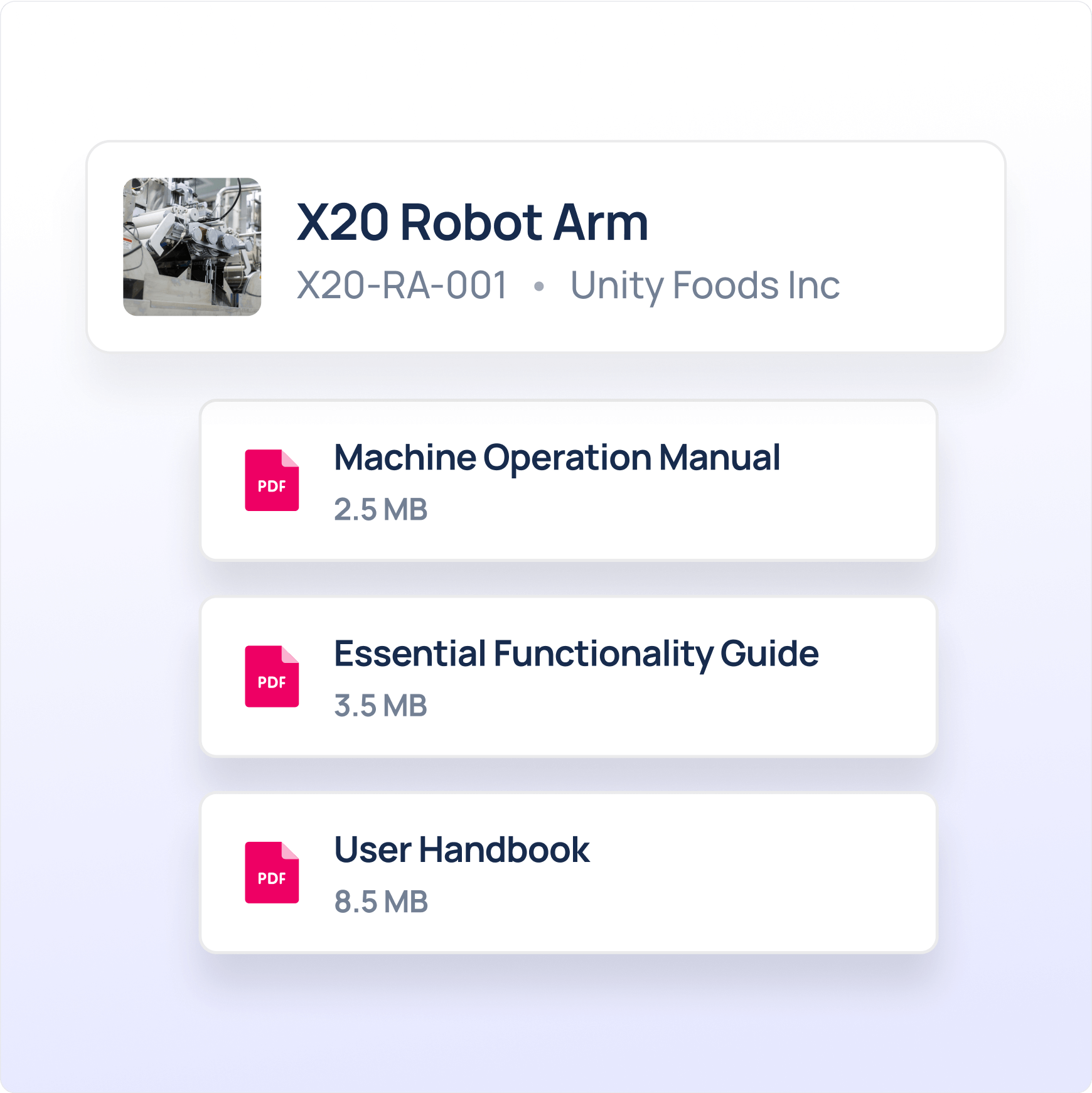
Task: Click the Unity Foods Inc company name
Action: click(705, 286)
